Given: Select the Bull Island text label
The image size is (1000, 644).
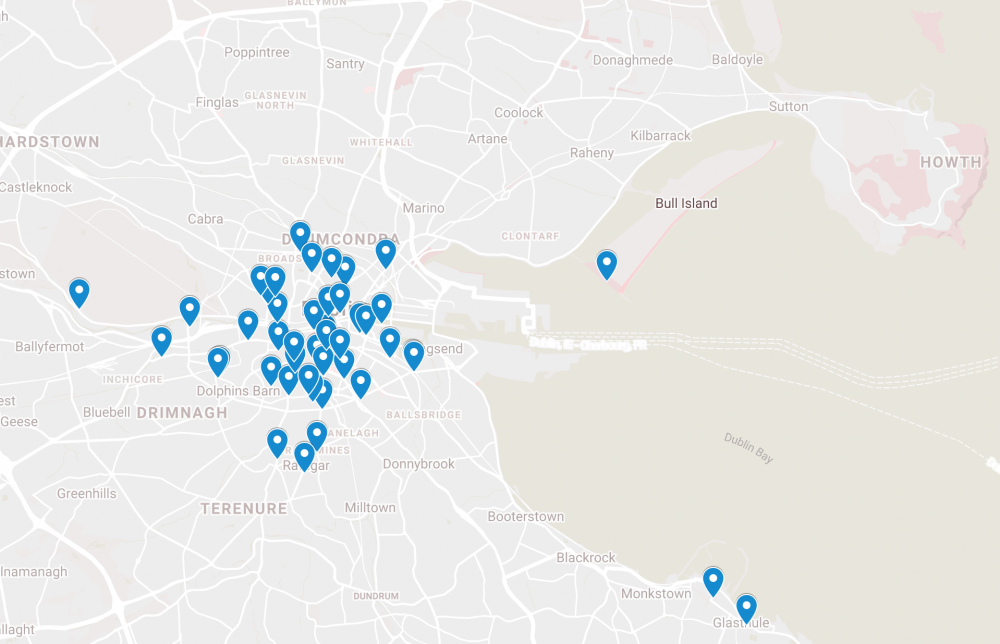Looking at the screenshot, I should tap(686, 203).
